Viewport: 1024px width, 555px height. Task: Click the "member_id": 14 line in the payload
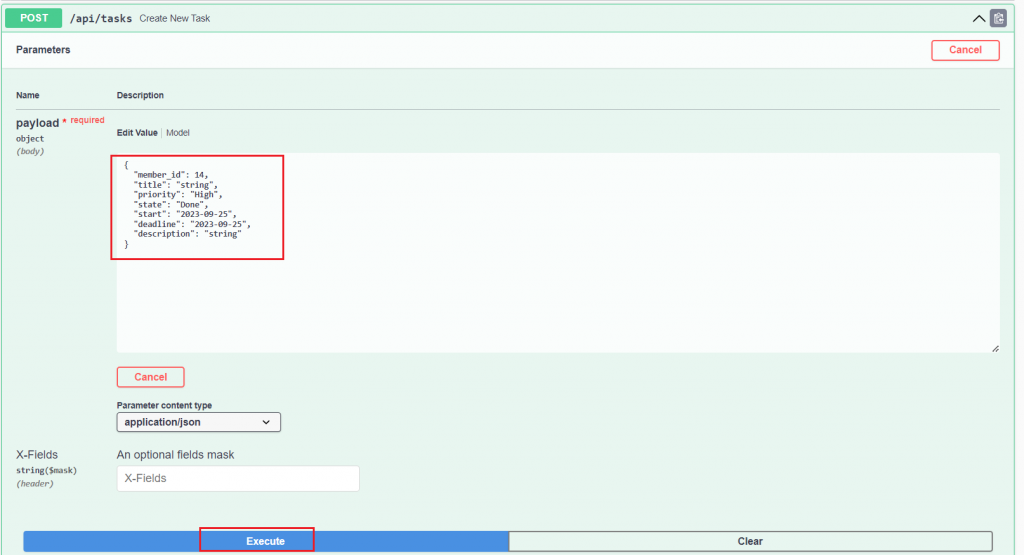pyautogui.click(x=171, y=175)
